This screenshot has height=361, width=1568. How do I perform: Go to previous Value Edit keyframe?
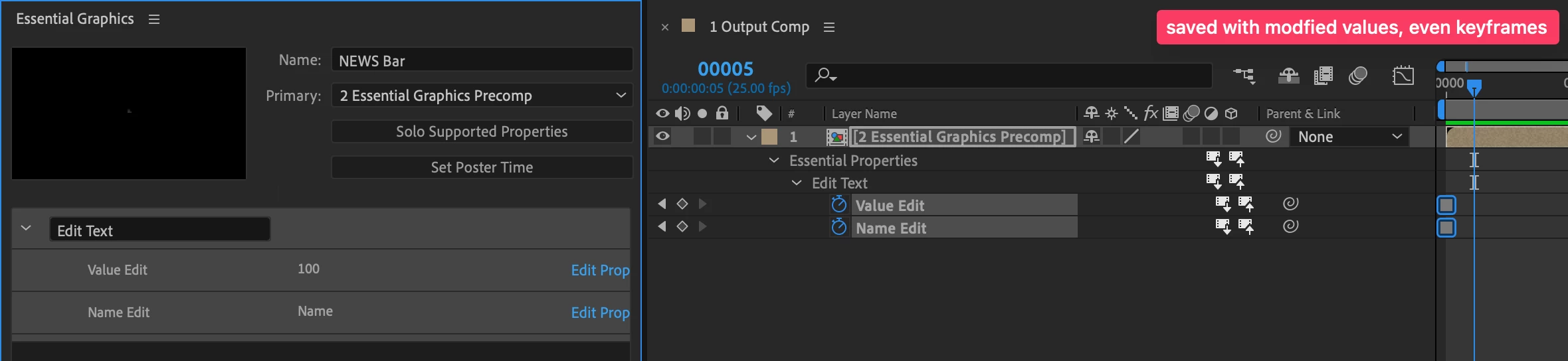click(x=662, y=204)
